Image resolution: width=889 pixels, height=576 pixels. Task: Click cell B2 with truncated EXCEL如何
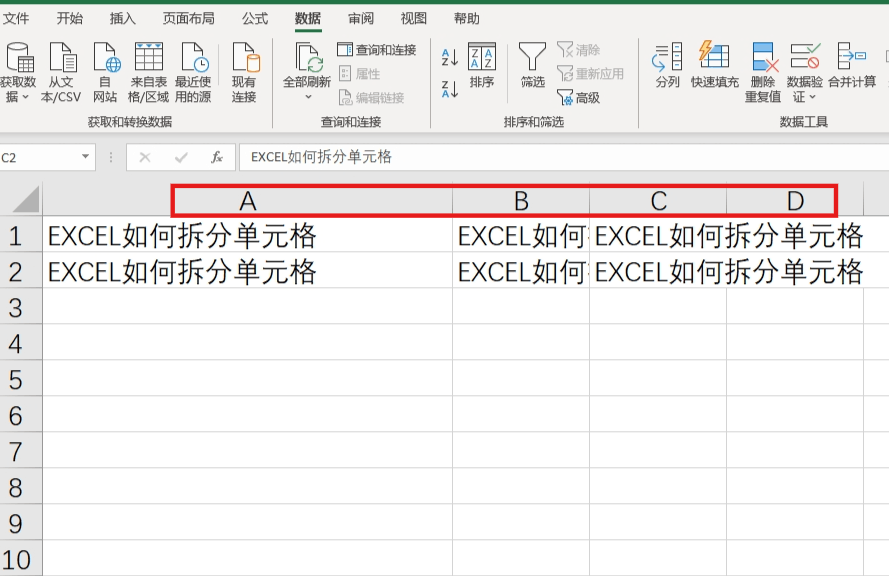(521, 272)
